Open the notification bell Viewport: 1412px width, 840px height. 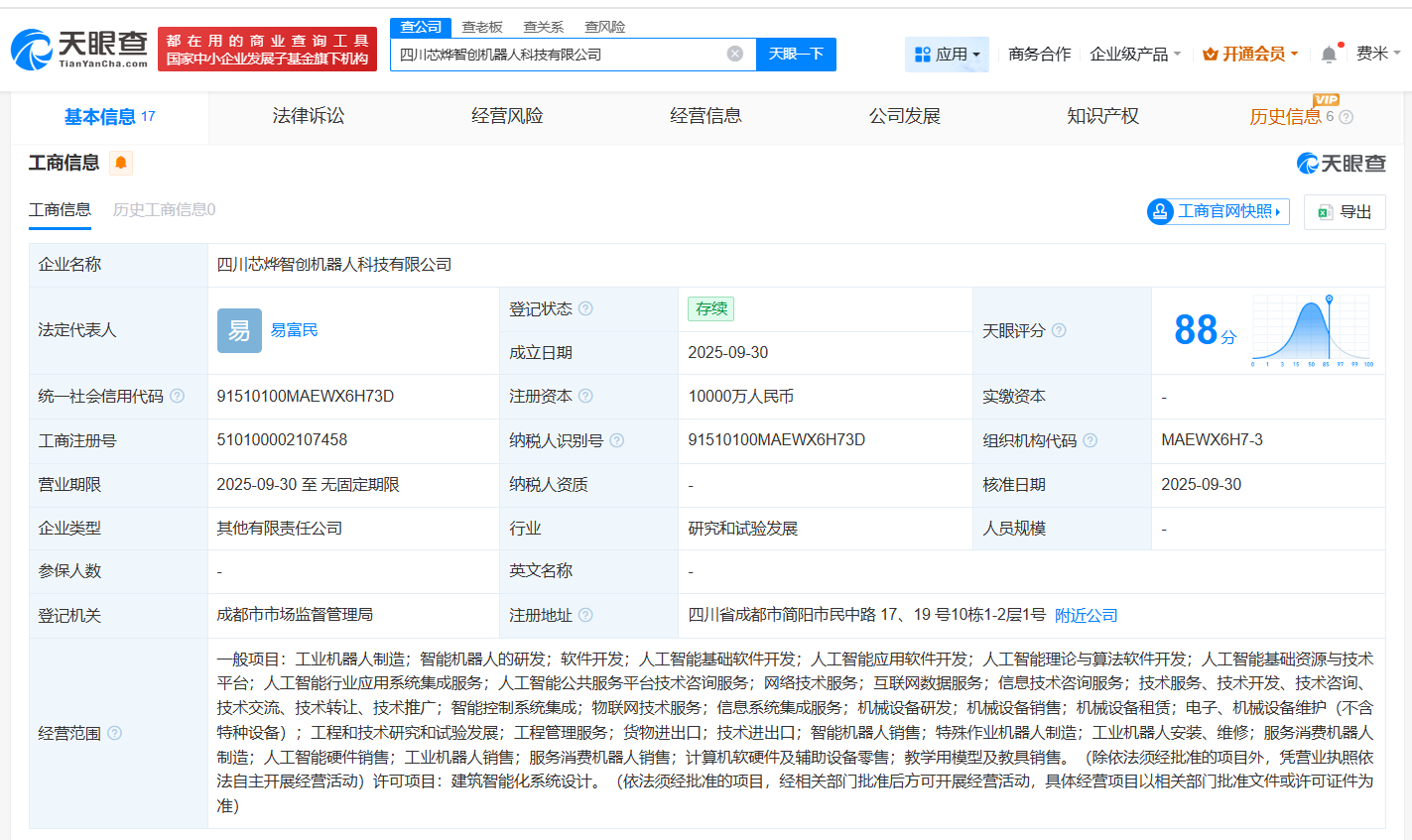coord(1329,55)
